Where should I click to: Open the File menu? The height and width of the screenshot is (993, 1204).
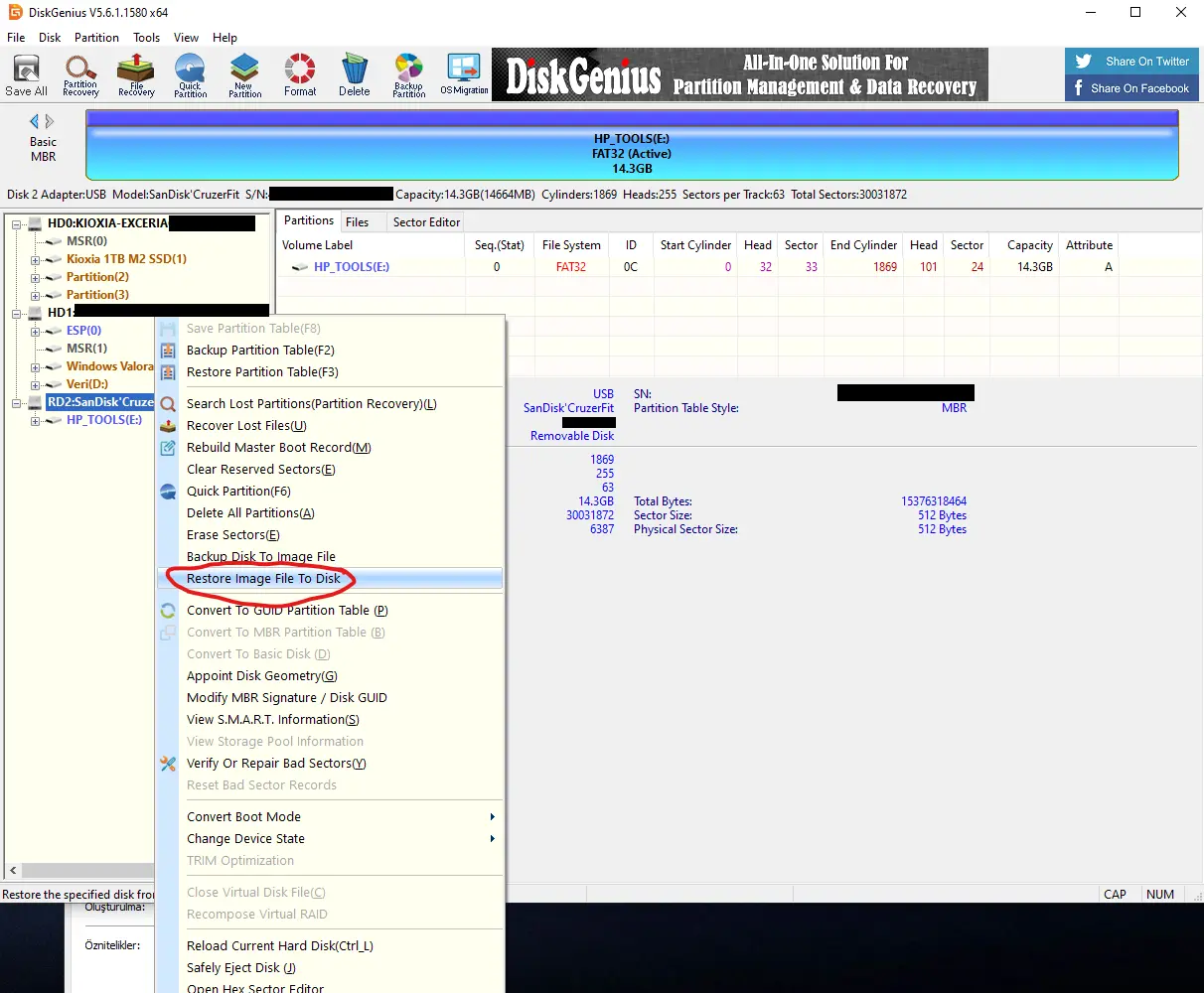pos(16,38)
